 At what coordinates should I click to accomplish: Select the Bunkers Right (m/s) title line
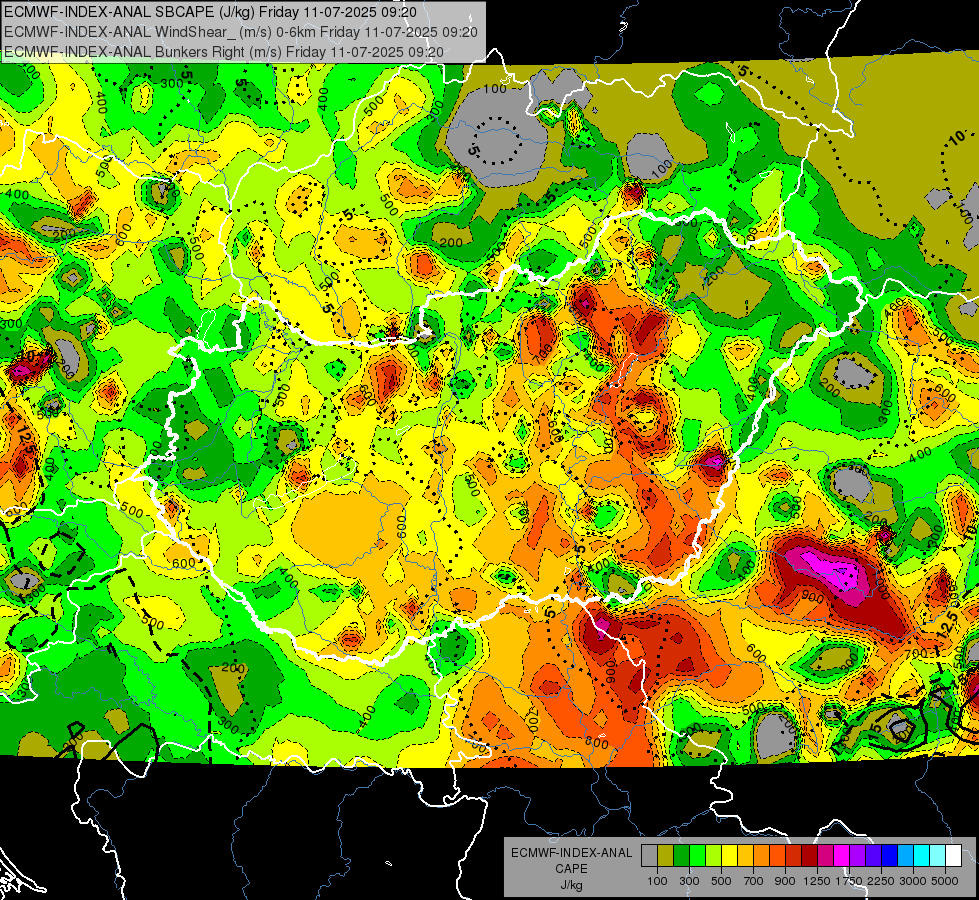coord(224,52)
